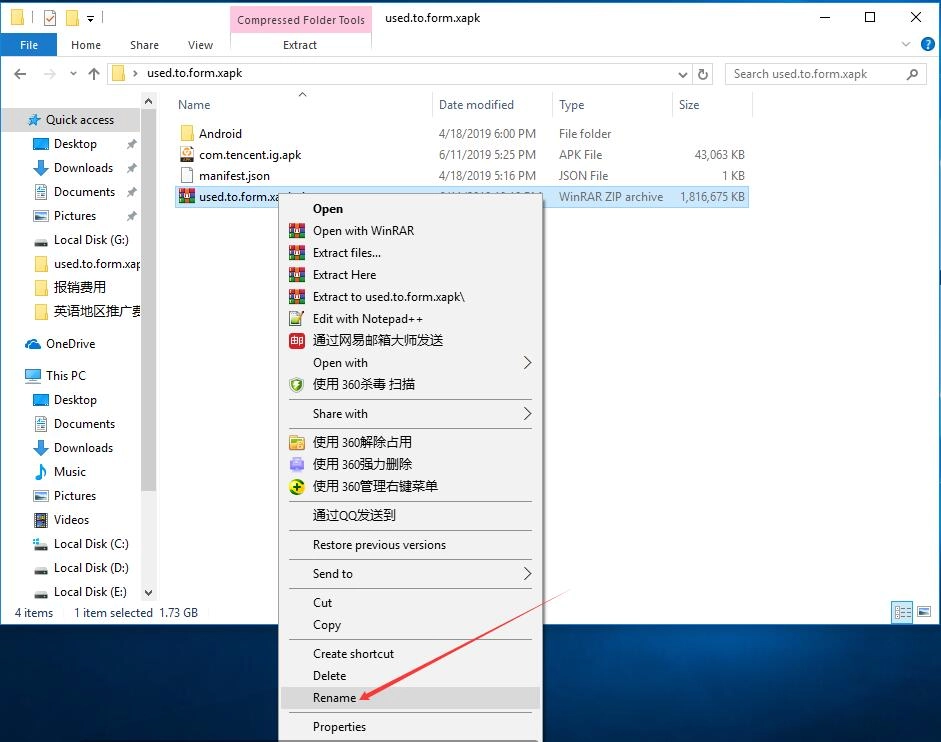The height and width of the screenshot is (742, 941).
Task: Click the help question mark icon
Action: (927, 45)
